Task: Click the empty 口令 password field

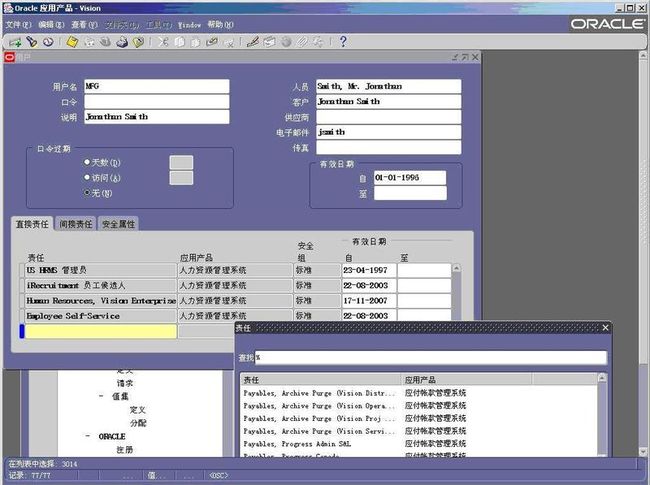Action: click(x=157, y=102)
